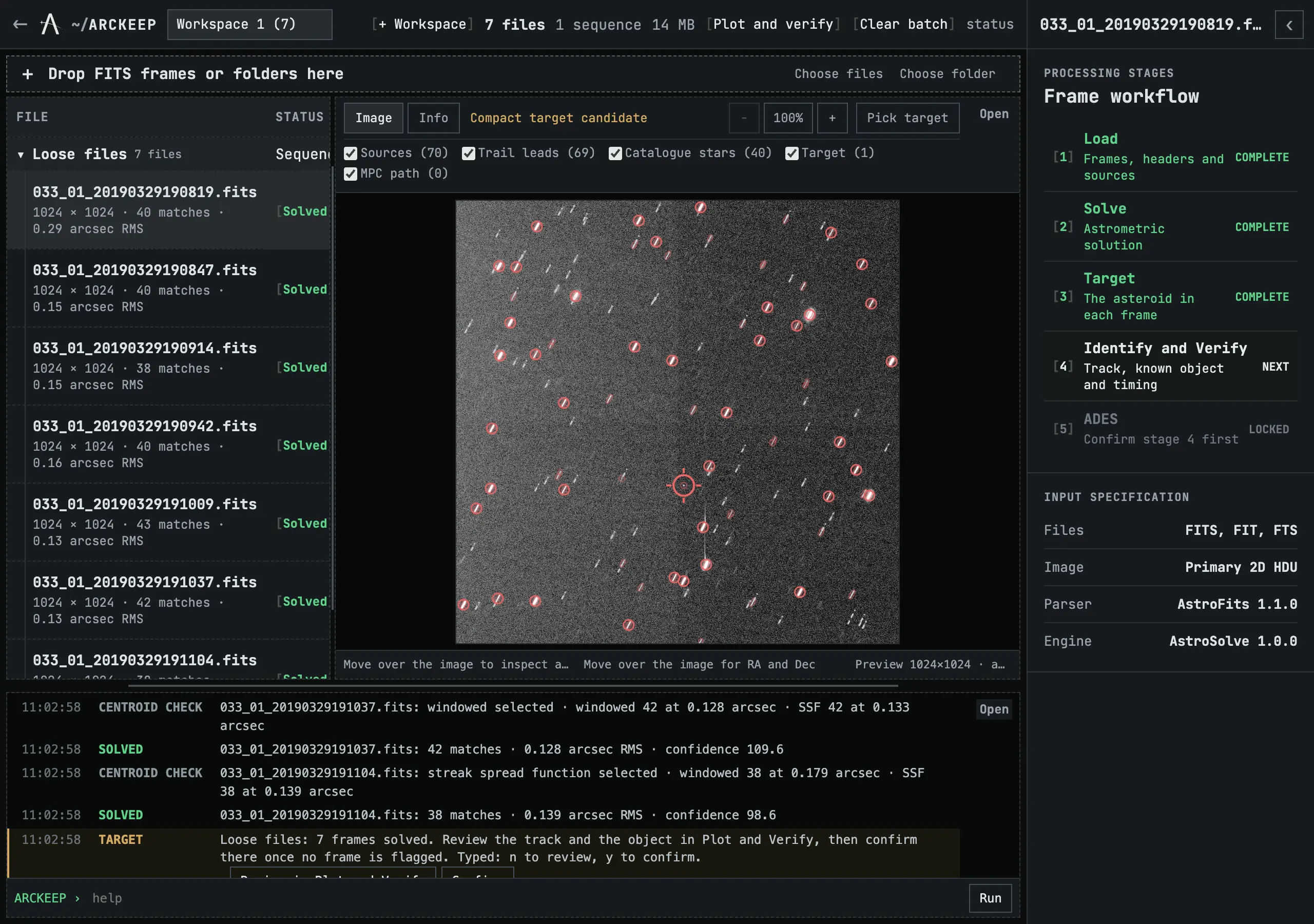The height and width of the screenshot is (924, 1314).
Task: Uncheck the Target (1) checkbox
Action: click(x=791, y=153)
